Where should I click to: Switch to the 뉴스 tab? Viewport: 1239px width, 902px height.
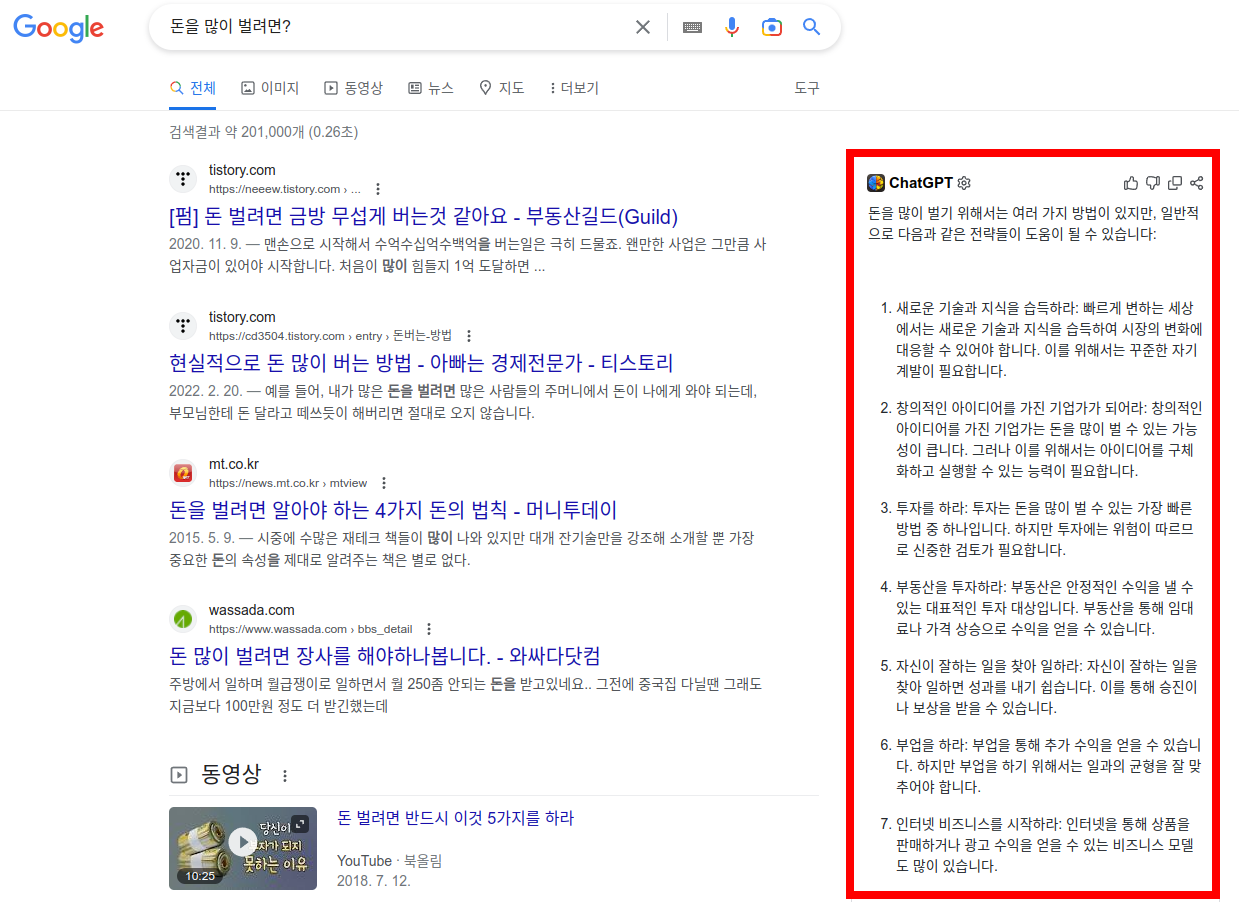pyautogui.click(x=431, y=88)
